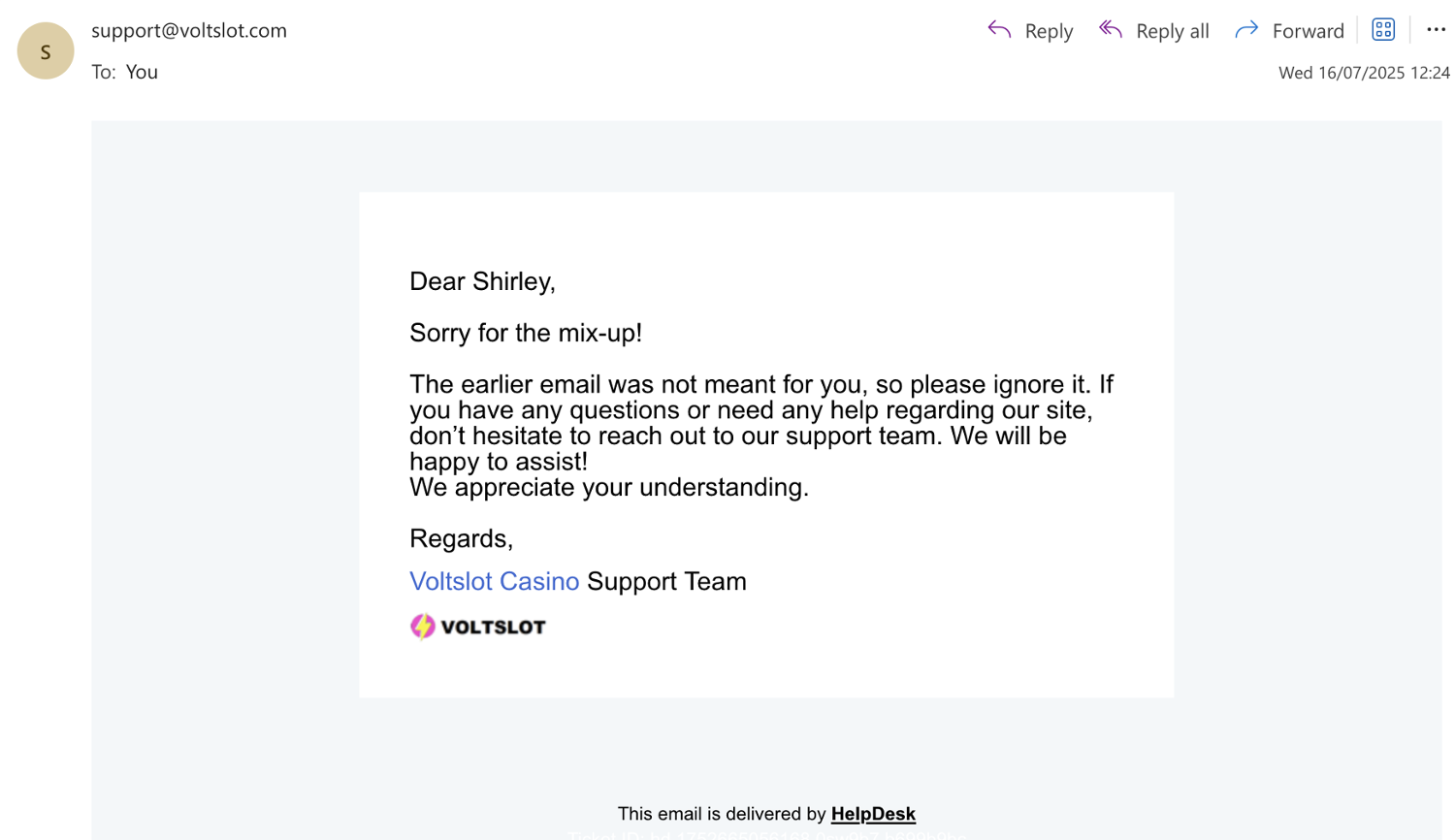Click the VOLTSLOT wordmark in signature
The height and width of the screenshot is (840, 1455).
[493, 628]
